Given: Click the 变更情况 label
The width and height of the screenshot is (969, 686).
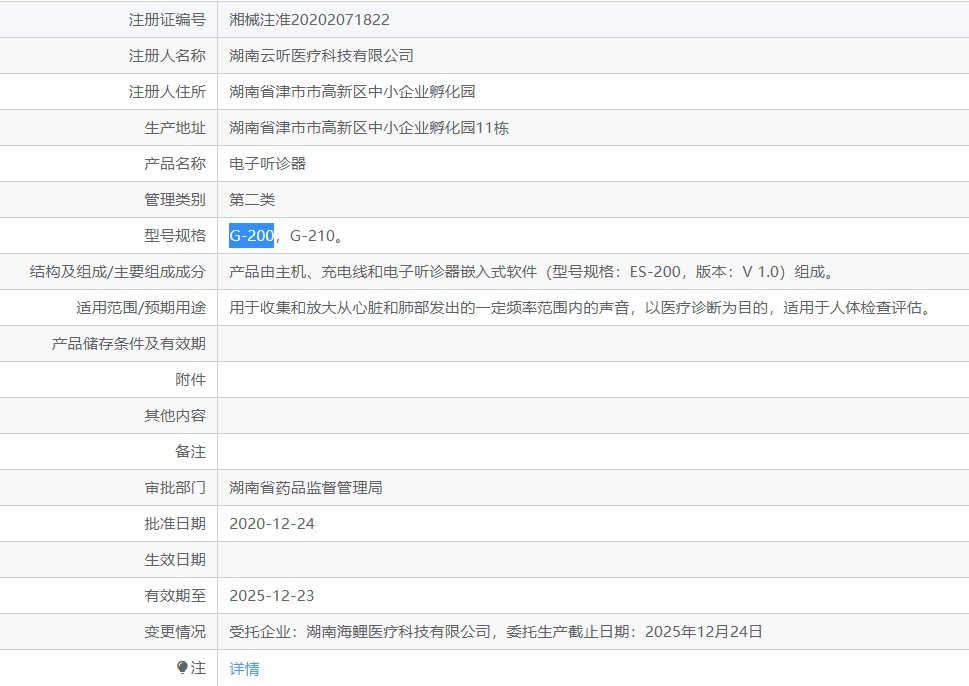Looking at the screenshot, I should coord(175,632).
